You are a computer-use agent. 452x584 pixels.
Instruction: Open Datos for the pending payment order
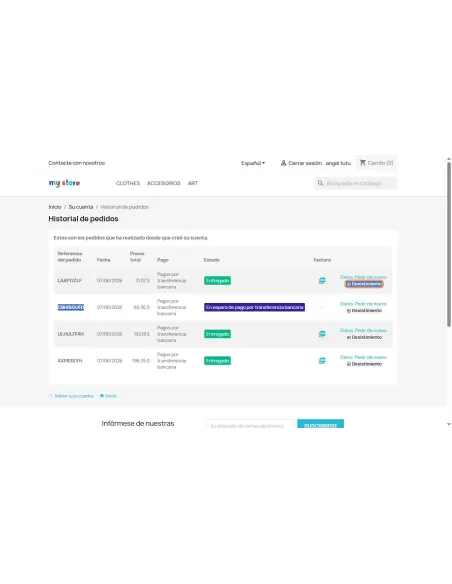[x=346, y=304]
